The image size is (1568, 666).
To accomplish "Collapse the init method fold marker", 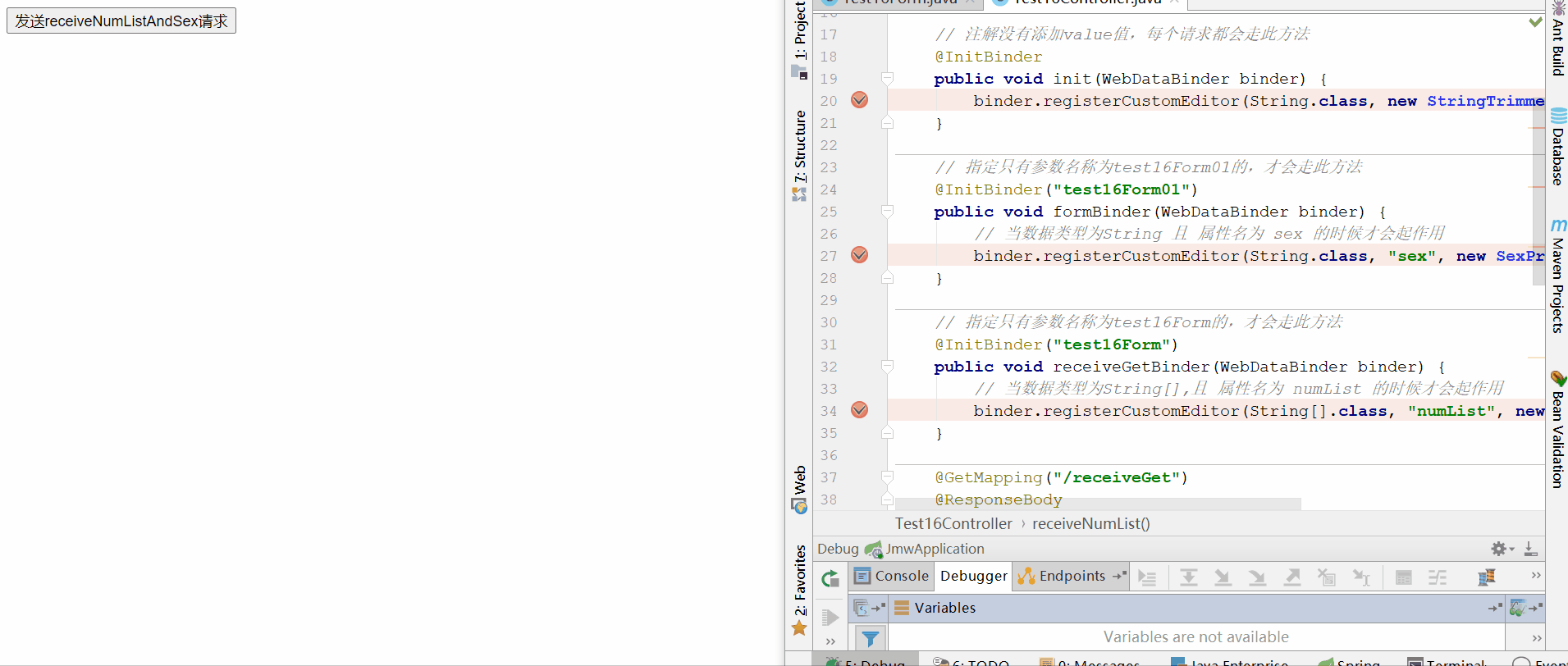I will [x=887, y=79].
